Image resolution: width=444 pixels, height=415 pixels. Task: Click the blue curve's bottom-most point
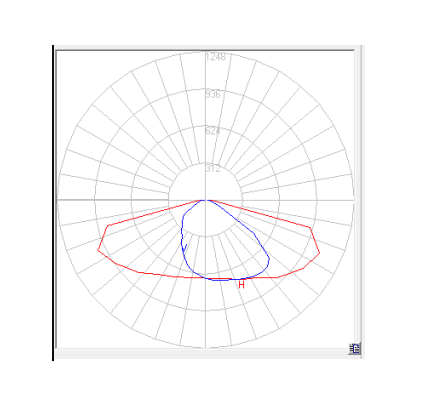click(x=220, y=280)
